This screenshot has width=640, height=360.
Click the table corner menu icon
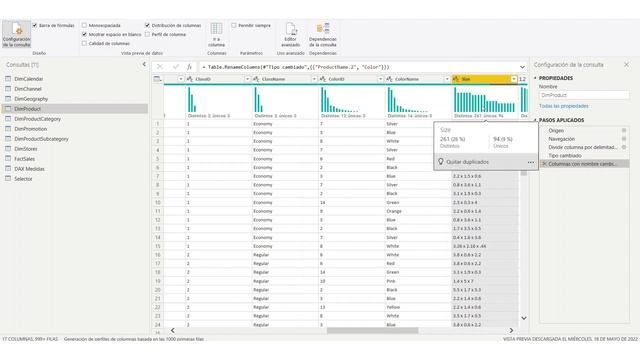pos(158,79)
